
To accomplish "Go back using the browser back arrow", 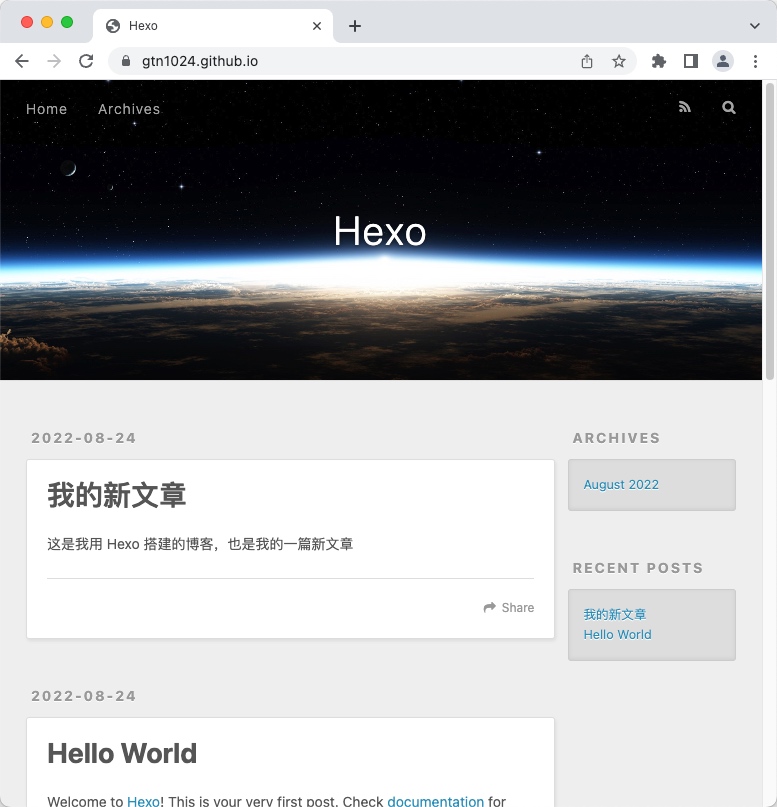I will [22, 61].
